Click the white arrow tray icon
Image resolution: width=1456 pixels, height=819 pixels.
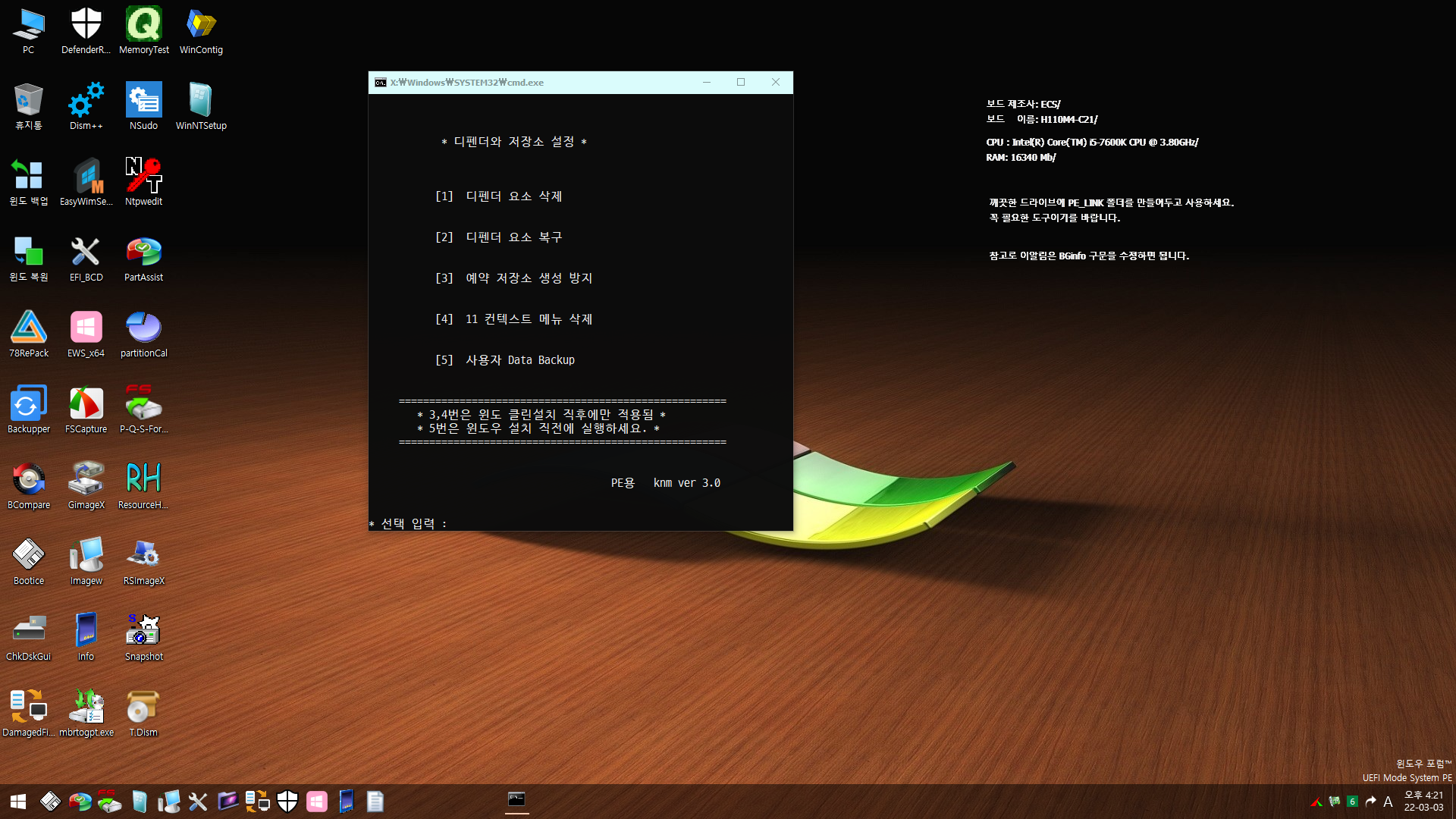pyautogui.click(x=1370, y=802)
